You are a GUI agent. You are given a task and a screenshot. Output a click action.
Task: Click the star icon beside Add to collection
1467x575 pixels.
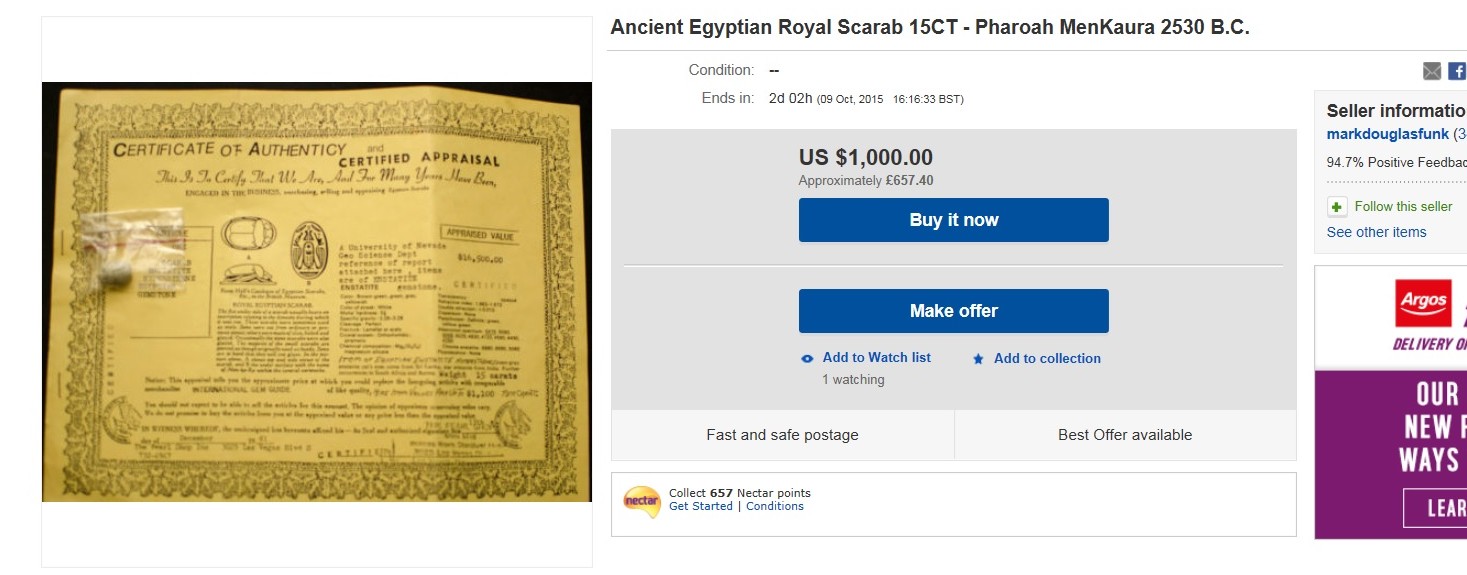(978, 359)
